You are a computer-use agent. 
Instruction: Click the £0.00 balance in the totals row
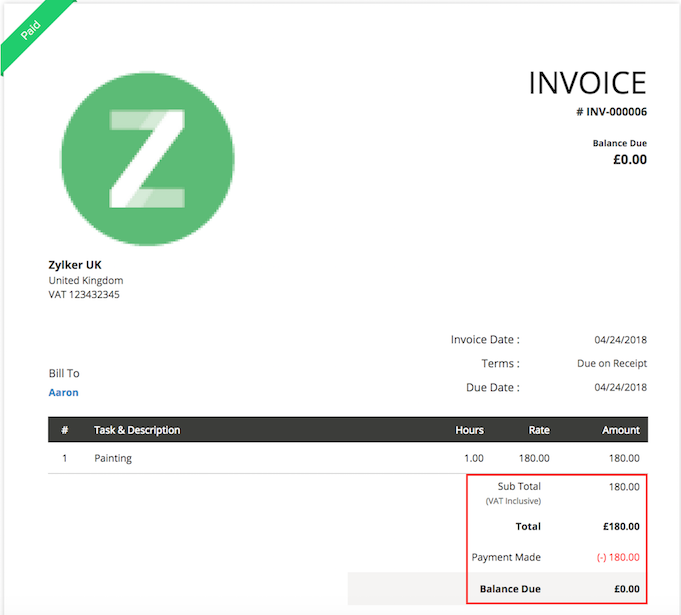[627, 589]
